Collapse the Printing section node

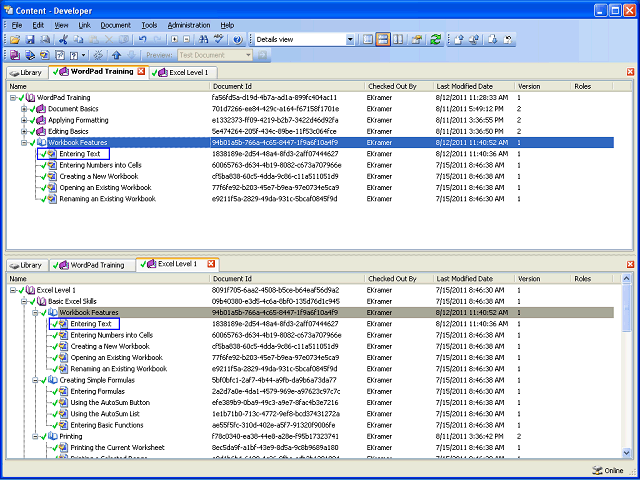coord(36,436)
